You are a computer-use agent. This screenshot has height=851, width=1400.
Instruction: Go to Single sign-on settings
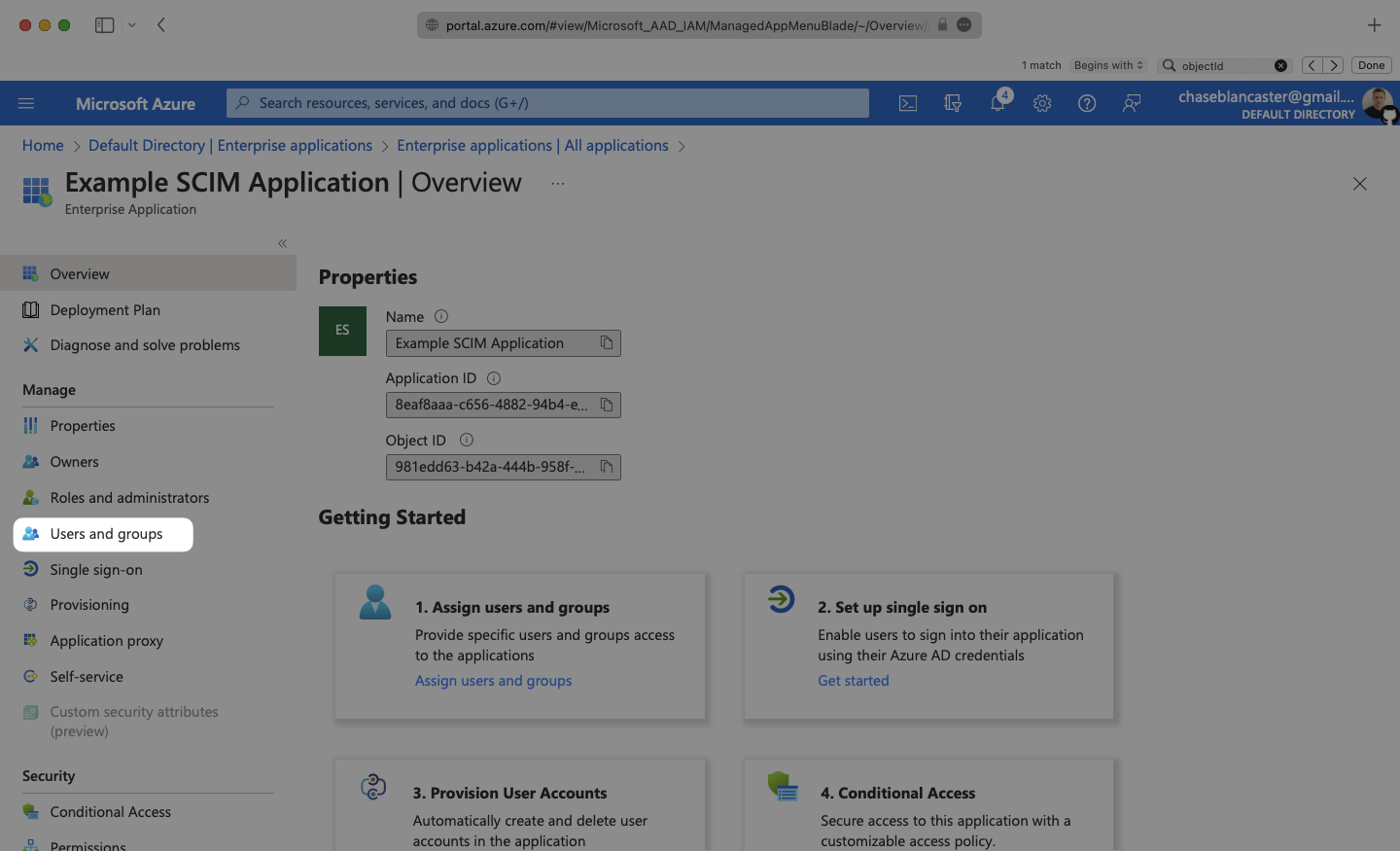click(x=96, y=570)
